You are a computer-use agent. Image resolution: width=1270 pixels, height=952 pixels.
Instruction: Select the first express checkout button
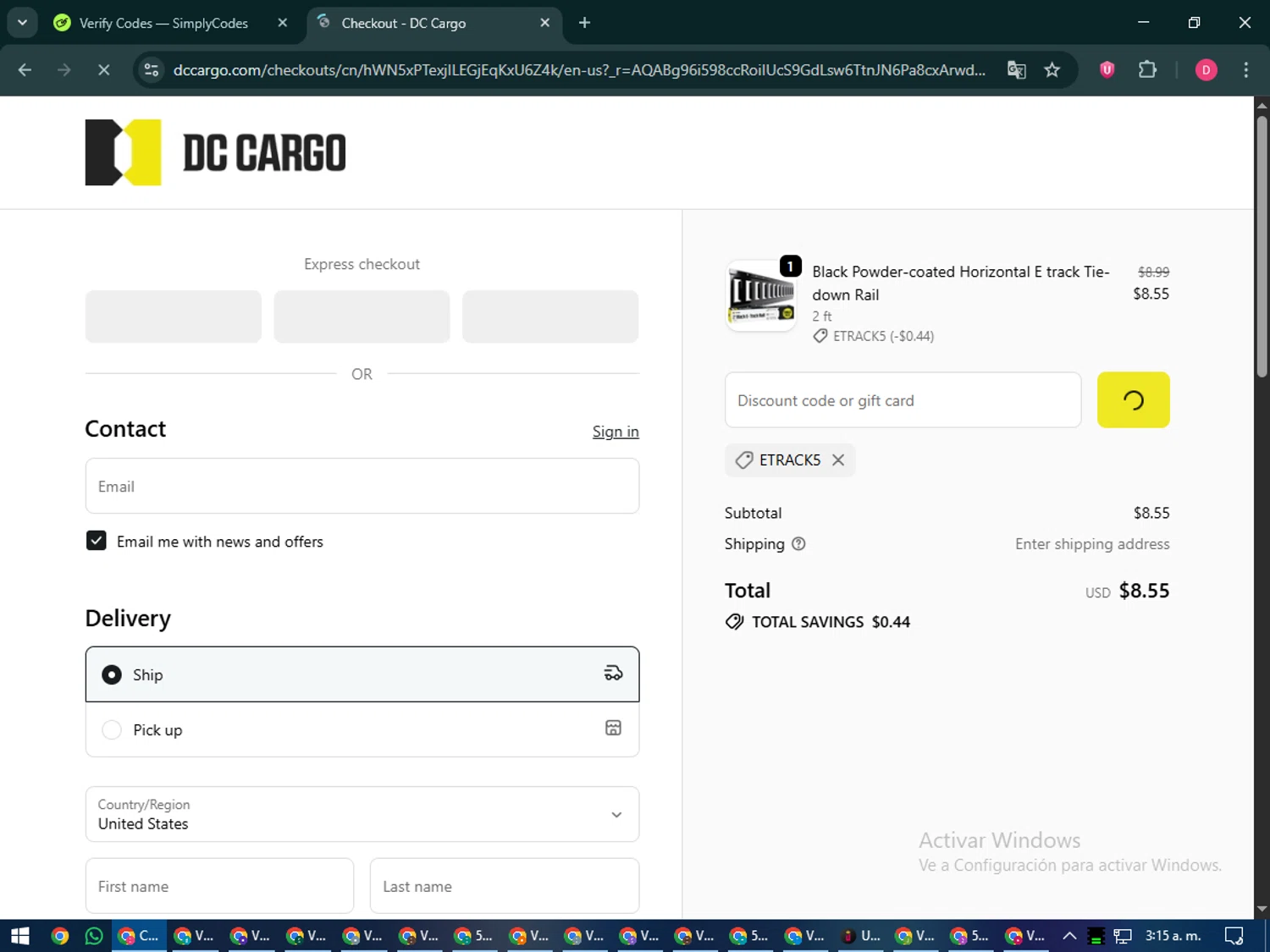[x=174, y=316]
